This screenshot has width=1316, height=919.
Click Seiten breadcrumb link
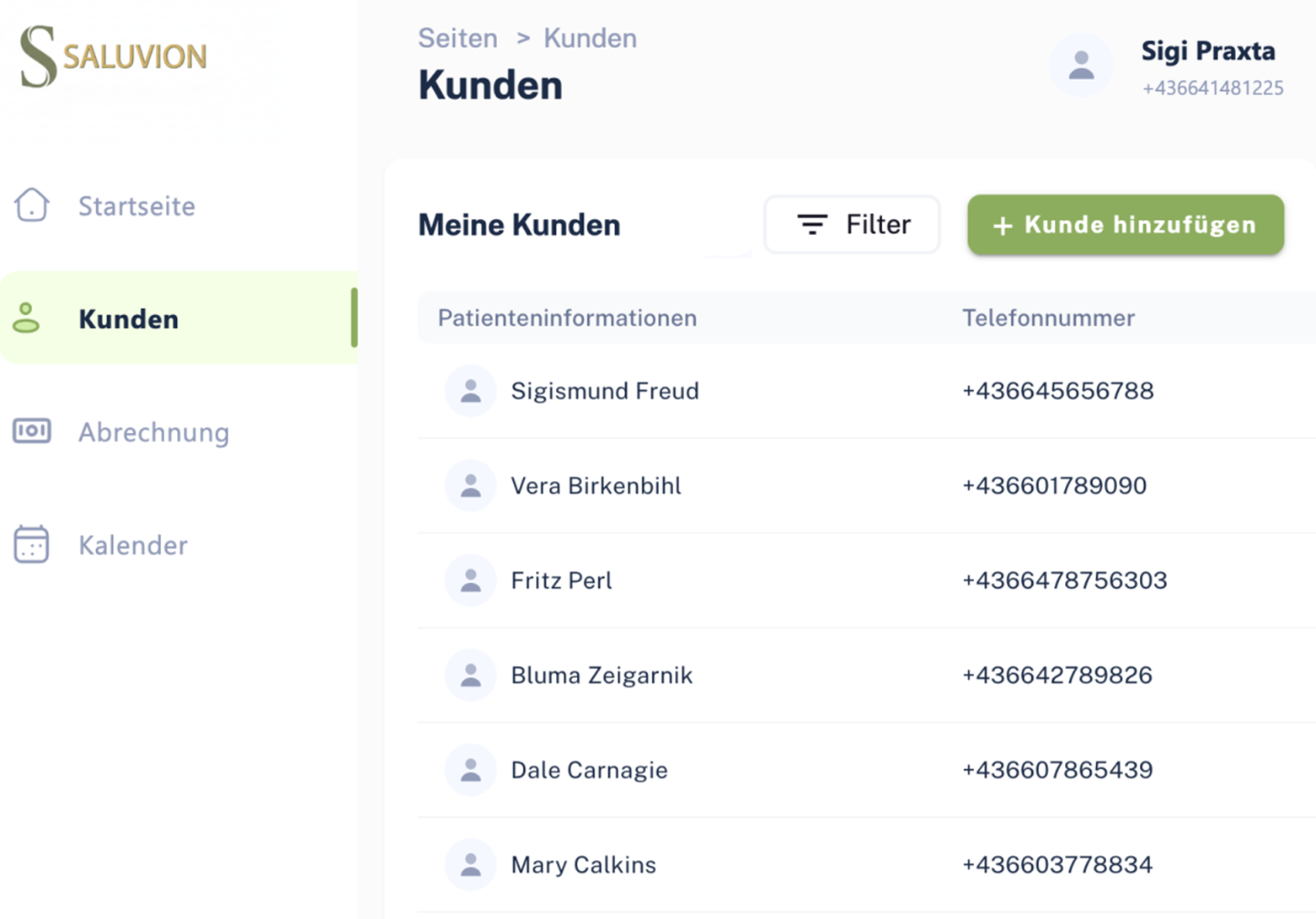point(457,39)
